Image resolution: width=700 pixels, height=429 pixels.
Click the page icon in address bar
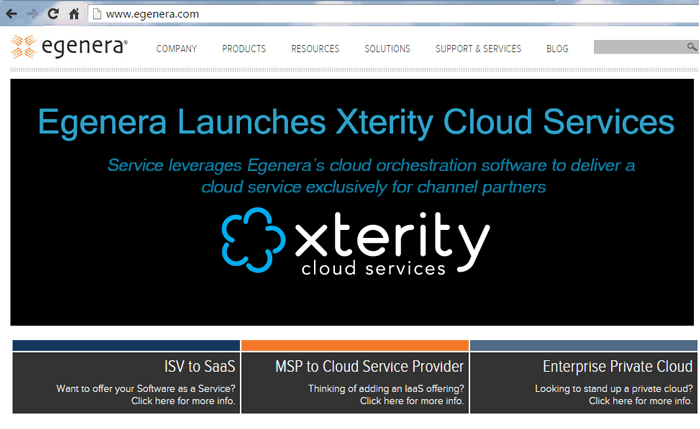pyautogui.click(x=97, y=14)
